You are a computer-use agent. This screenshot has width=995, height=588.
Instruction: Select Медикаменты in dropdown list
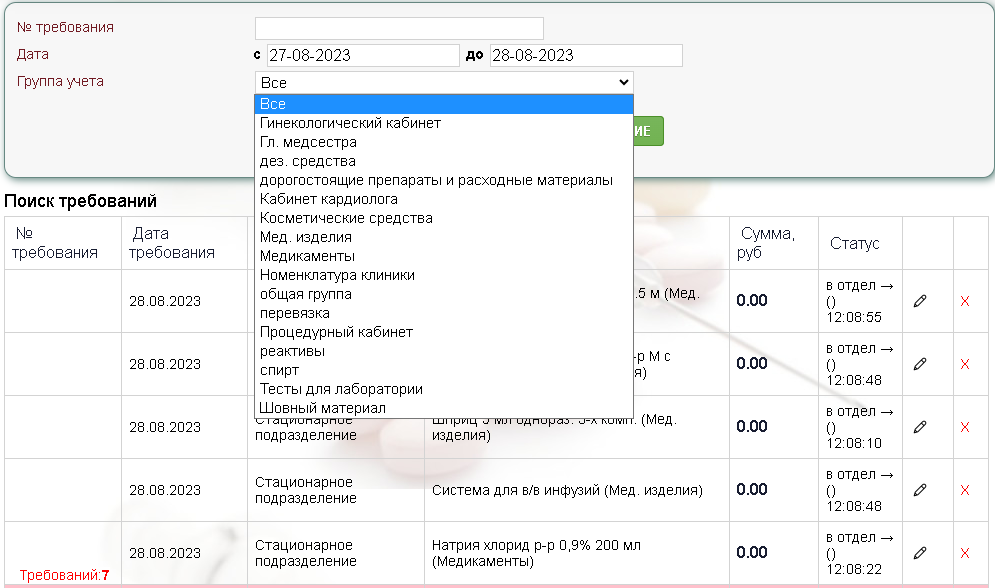[x=444, y=256]
